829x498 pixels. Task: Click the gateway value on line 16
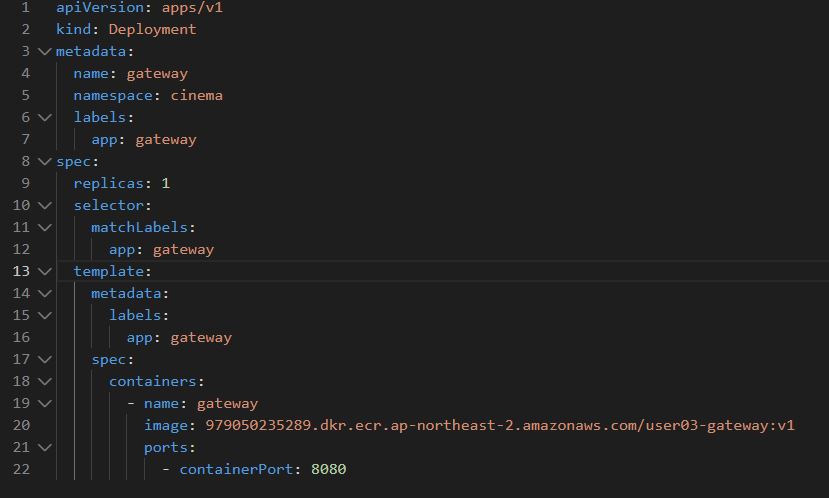pos(201,338)
